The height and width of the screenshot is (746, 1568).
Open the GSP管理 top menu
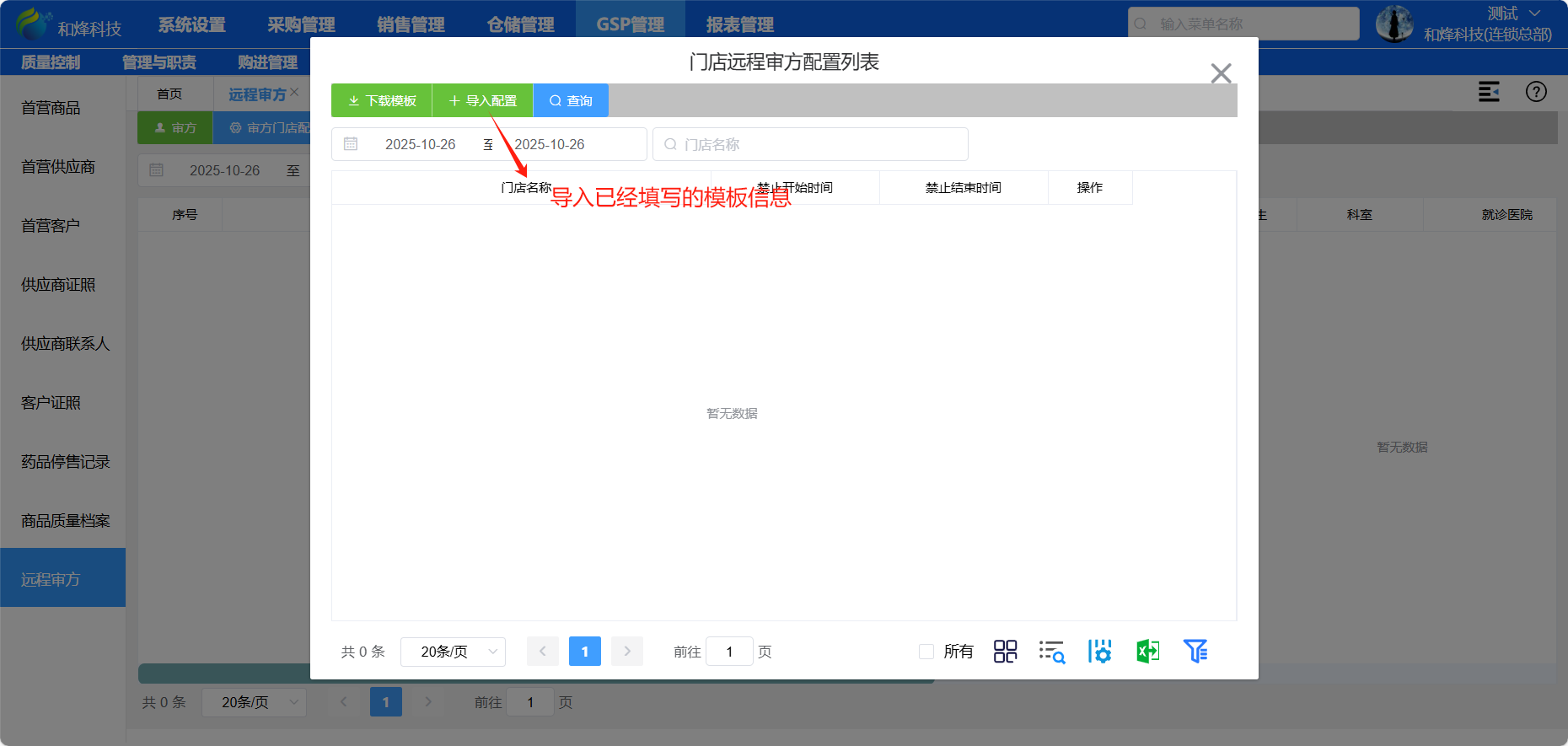pyautogui.click(x=630, y=24)
